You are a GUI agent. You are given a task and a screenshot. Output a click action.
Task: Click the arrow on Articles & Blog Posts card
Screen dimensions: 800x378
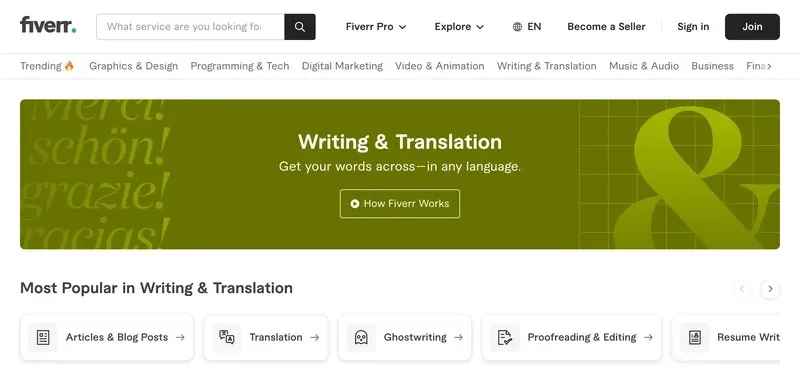pyautogui.click(x=180, y=337)
